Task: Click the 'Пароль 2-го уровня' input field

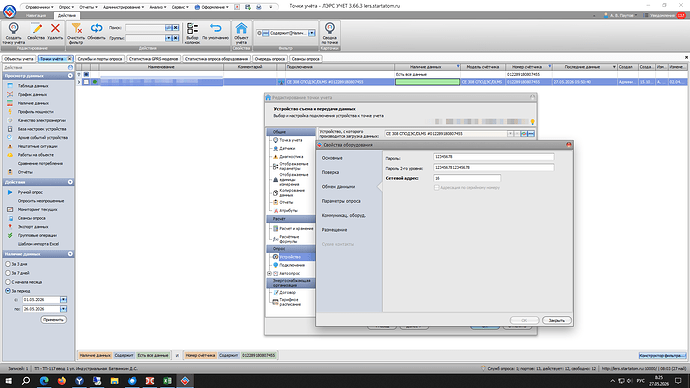Action: (x=493, y=168)
